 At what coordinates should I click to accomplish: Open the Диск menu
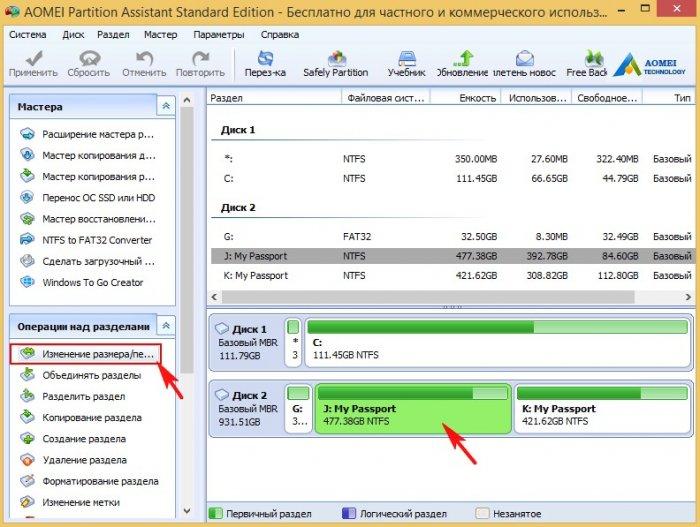(x=74, y=34)
